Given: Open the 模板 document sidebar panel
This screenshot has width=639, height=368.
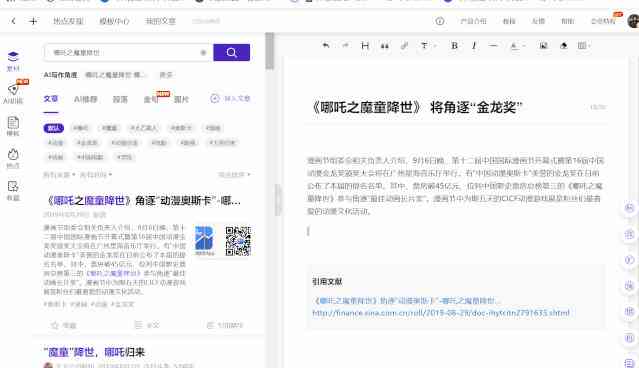Looking at the screenshot, I should click(13, 126).
